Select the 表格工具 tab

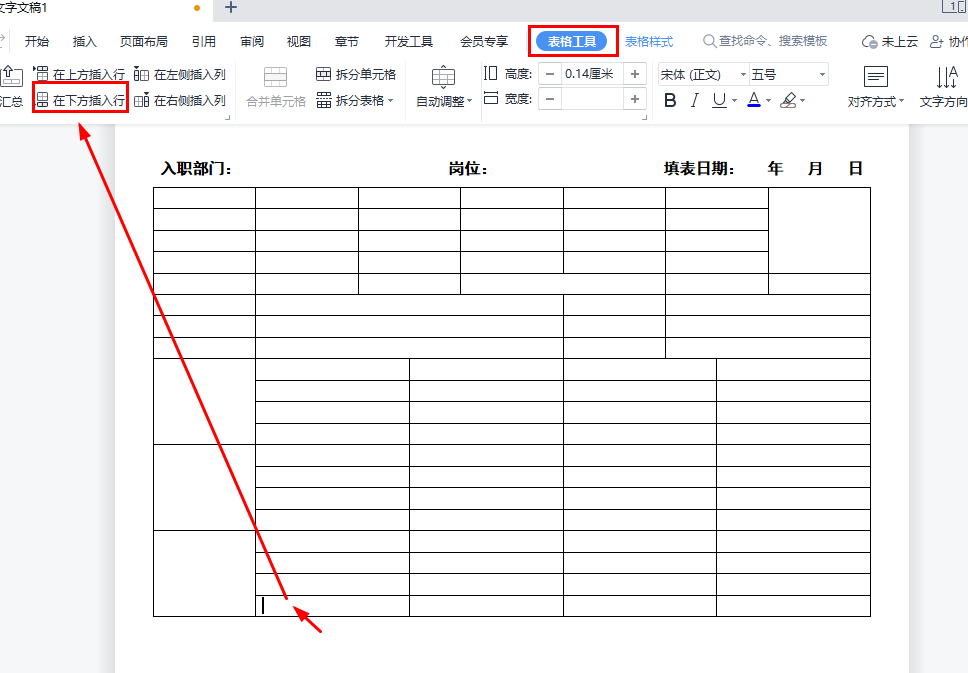click(572, 41)
